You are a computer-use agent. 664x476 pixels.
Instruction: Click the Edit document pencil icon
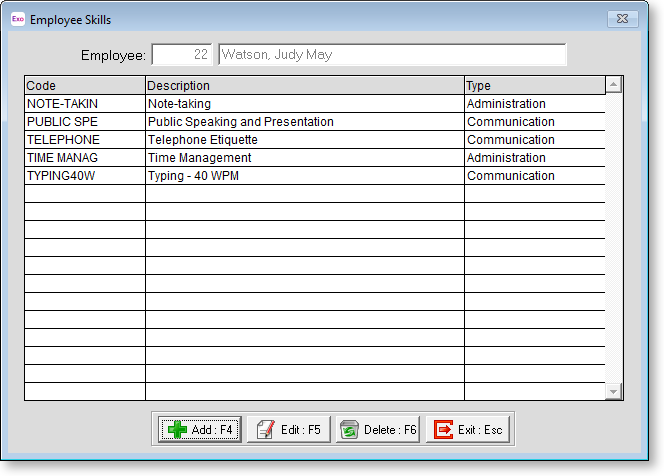click(x=265, y=430)
